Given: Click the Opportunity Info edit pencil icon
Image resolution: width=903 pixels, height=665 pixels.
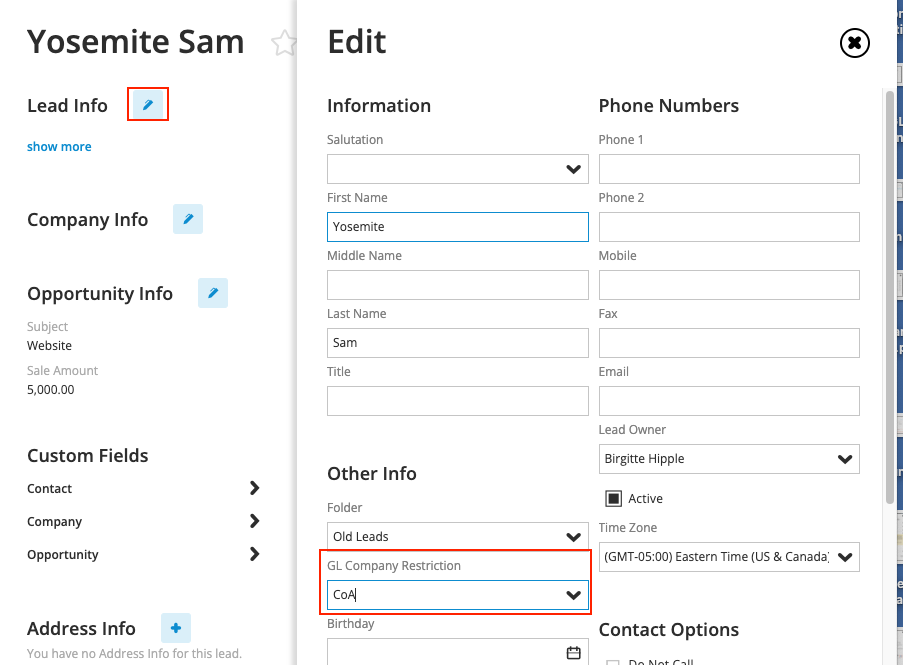Looking at the screenshot, I should (213, 292).
